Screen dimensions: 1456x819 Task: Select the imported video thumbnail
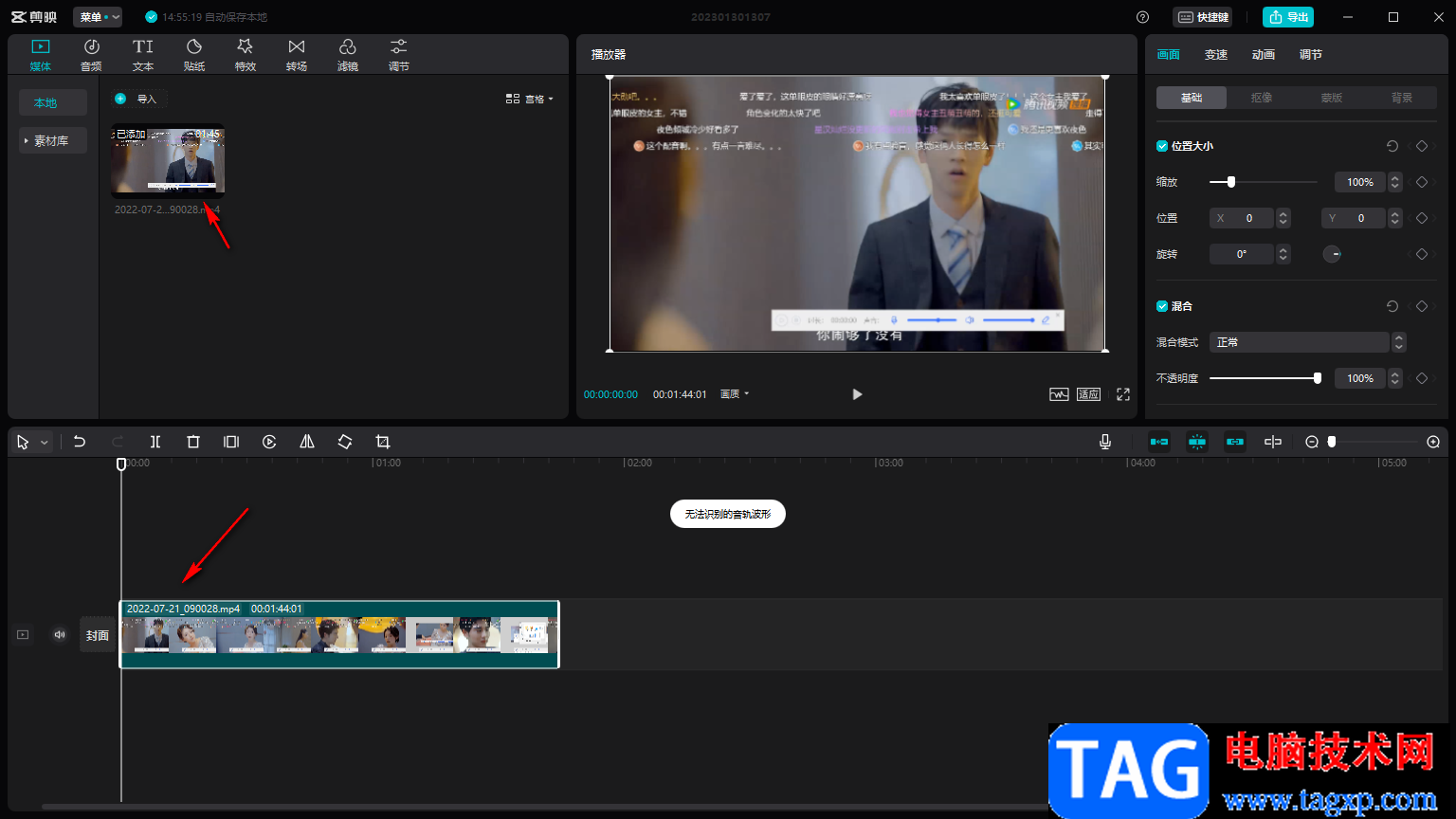tap(168, 159)
